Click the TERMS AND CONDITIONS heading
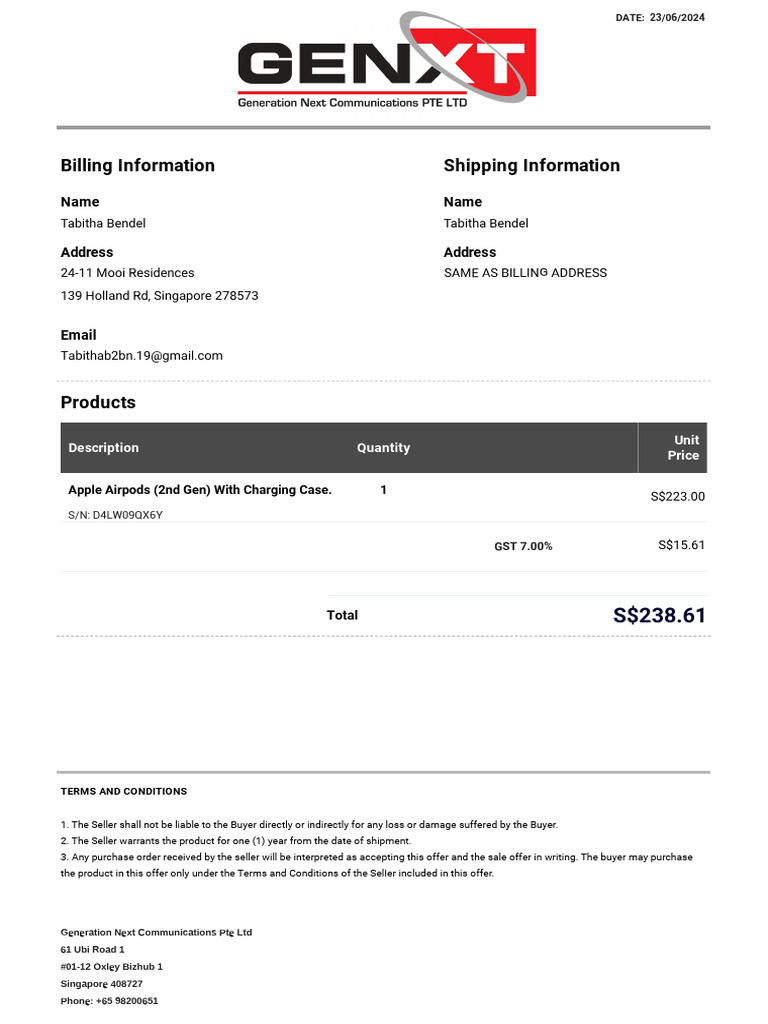 click(x=124, y=791)
